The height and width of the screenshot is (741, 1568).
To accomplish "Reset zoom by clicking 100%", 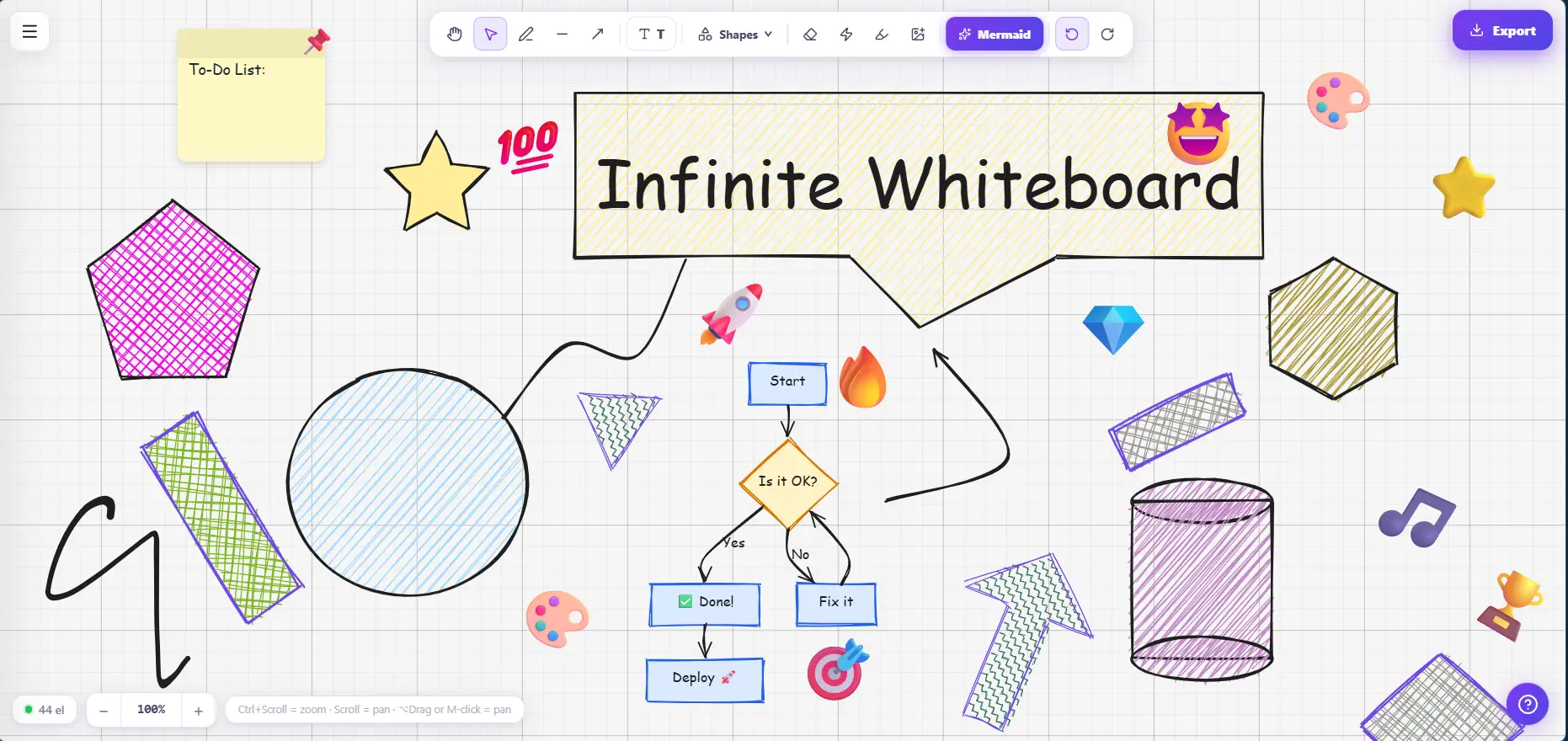I will coord(152,710).
